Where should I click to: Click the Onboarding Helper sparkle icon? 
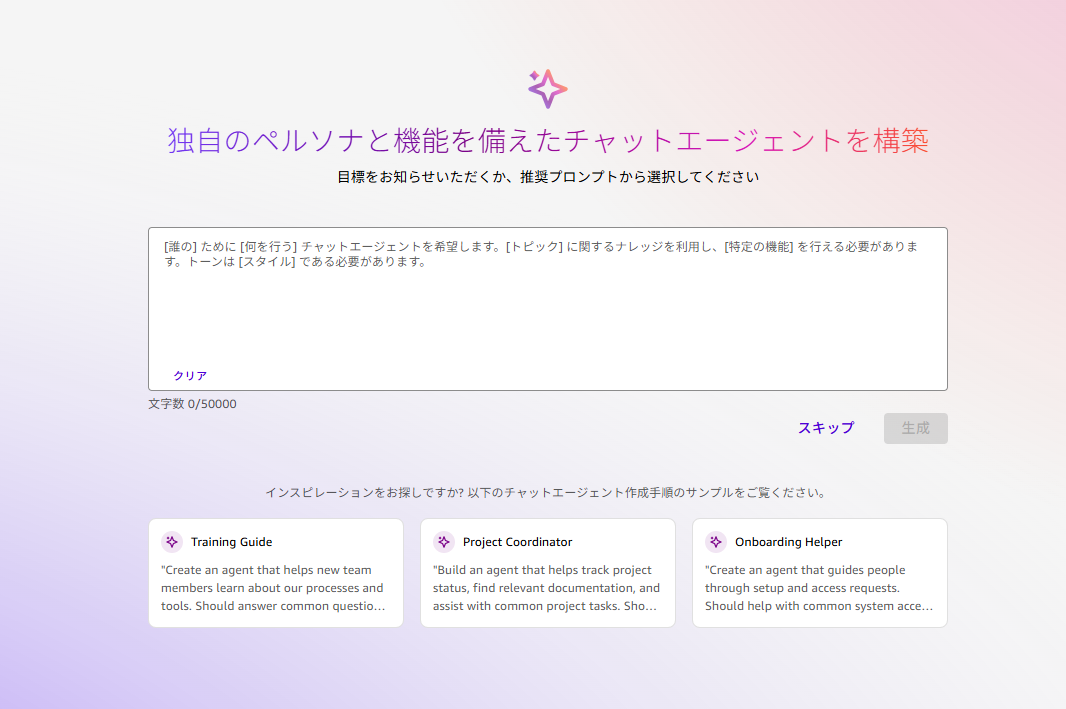coord(716,542)
